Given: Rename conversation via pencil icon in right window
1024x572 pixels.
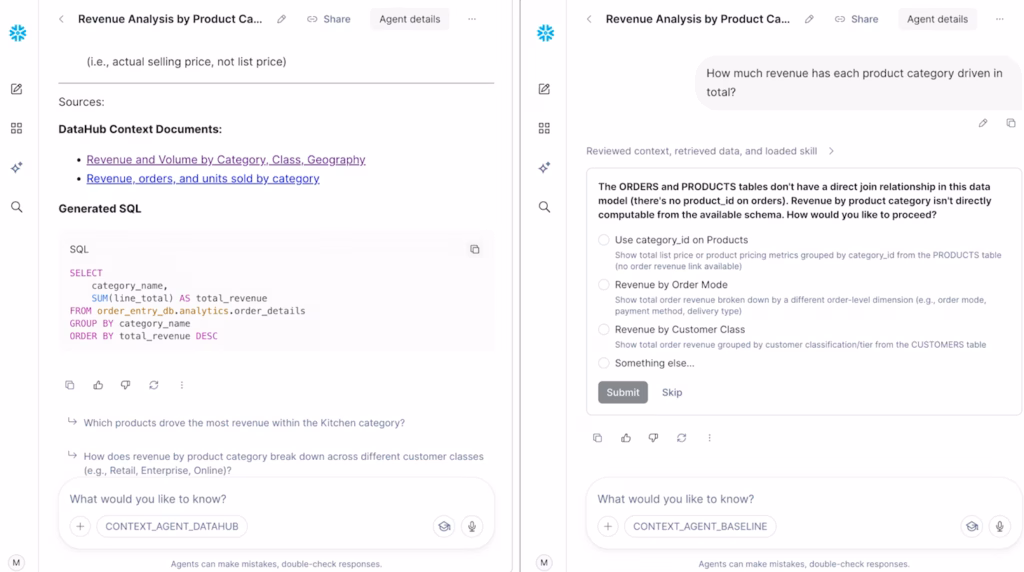Looking at the screenshot, I should pyautogui.click(x=809, y=19).
